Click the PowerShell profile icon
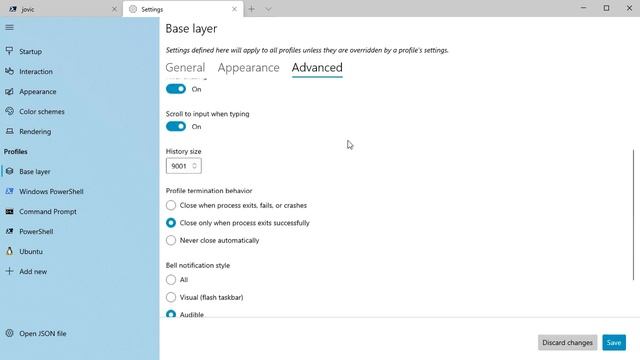 pyautogui.click(x=9, y=231)
